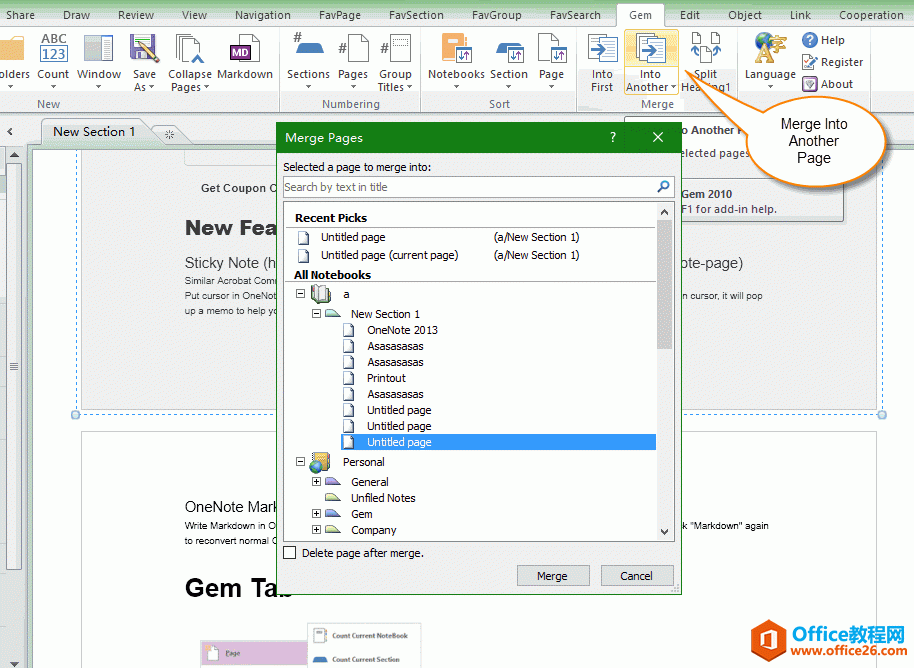Click the Cancel button in dialog
Viewport: 914px width, 668px height.
(636, 576)
